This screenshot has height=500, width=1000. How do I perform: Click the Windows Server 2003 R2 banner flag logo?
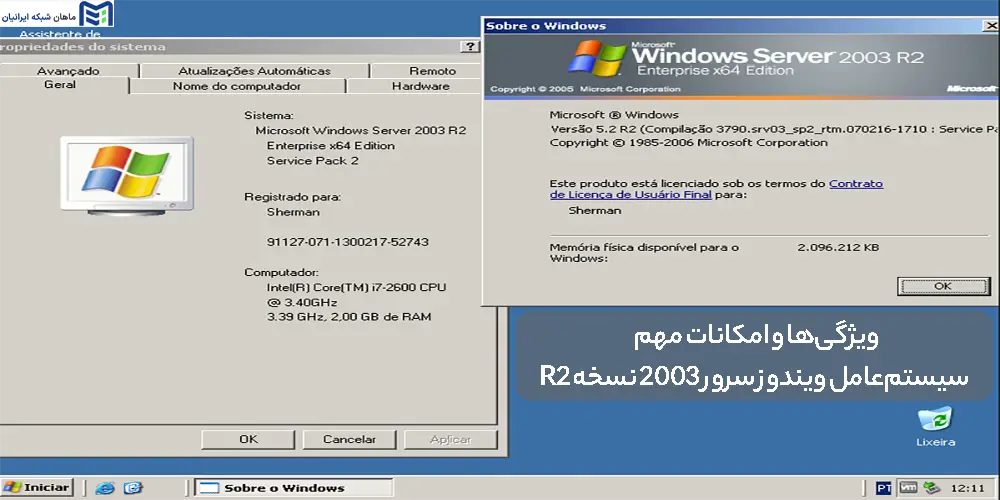click(x=598, y=59)
